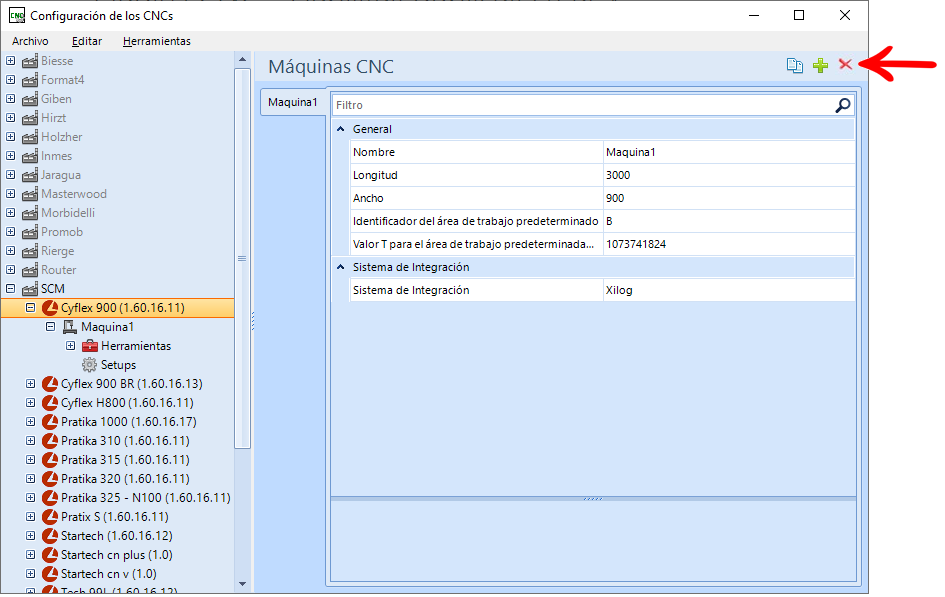The height and width of the screenshot is (597, 945).
Task: Click the Filtro input field
Action: click(582, 105)
